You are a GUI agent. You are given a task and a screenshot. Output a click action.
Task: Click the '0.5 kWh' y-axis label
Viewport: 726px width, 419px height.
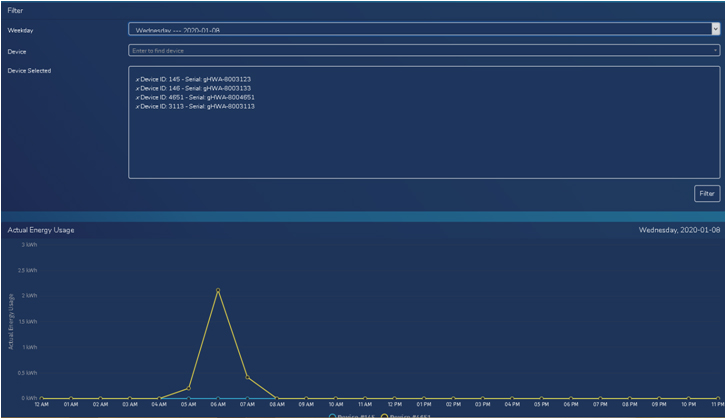point(27,373)
